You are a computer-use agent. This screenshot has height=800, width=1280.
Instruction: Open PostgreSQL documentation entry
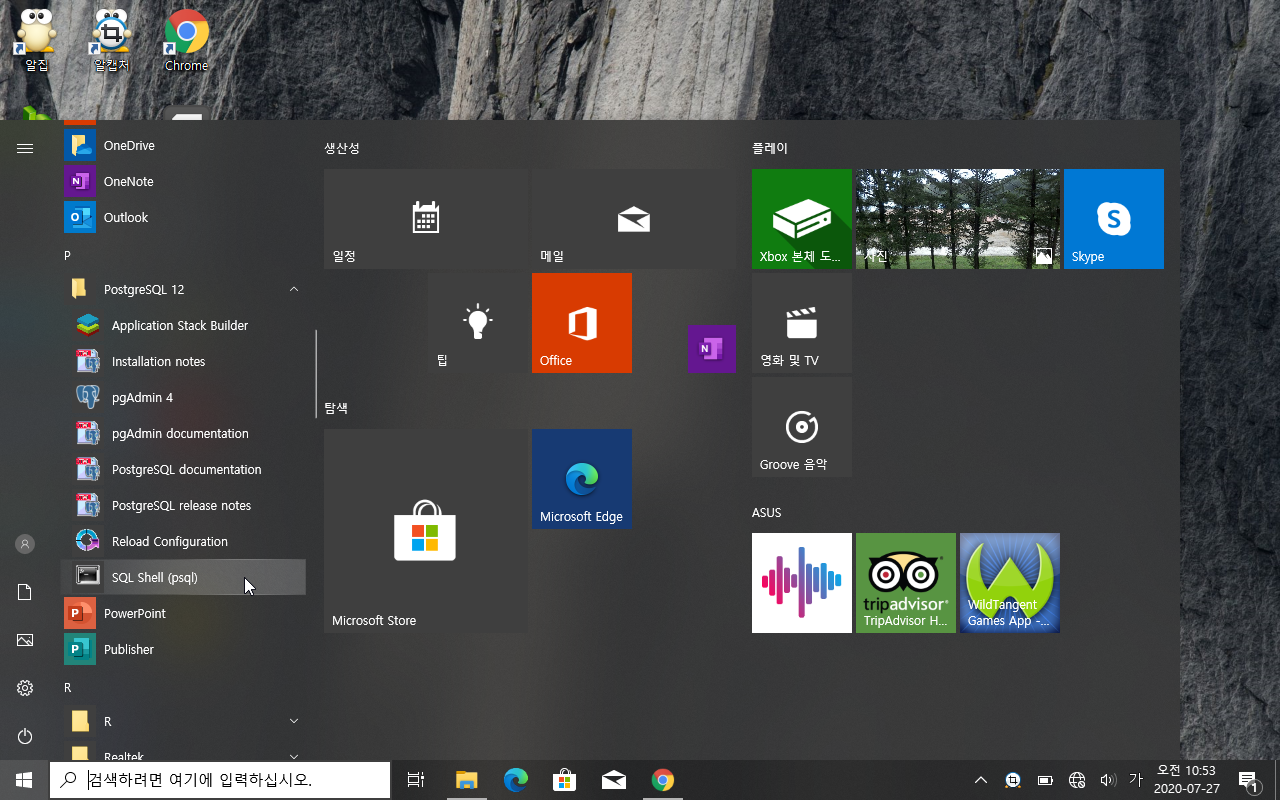click(183, 469)
